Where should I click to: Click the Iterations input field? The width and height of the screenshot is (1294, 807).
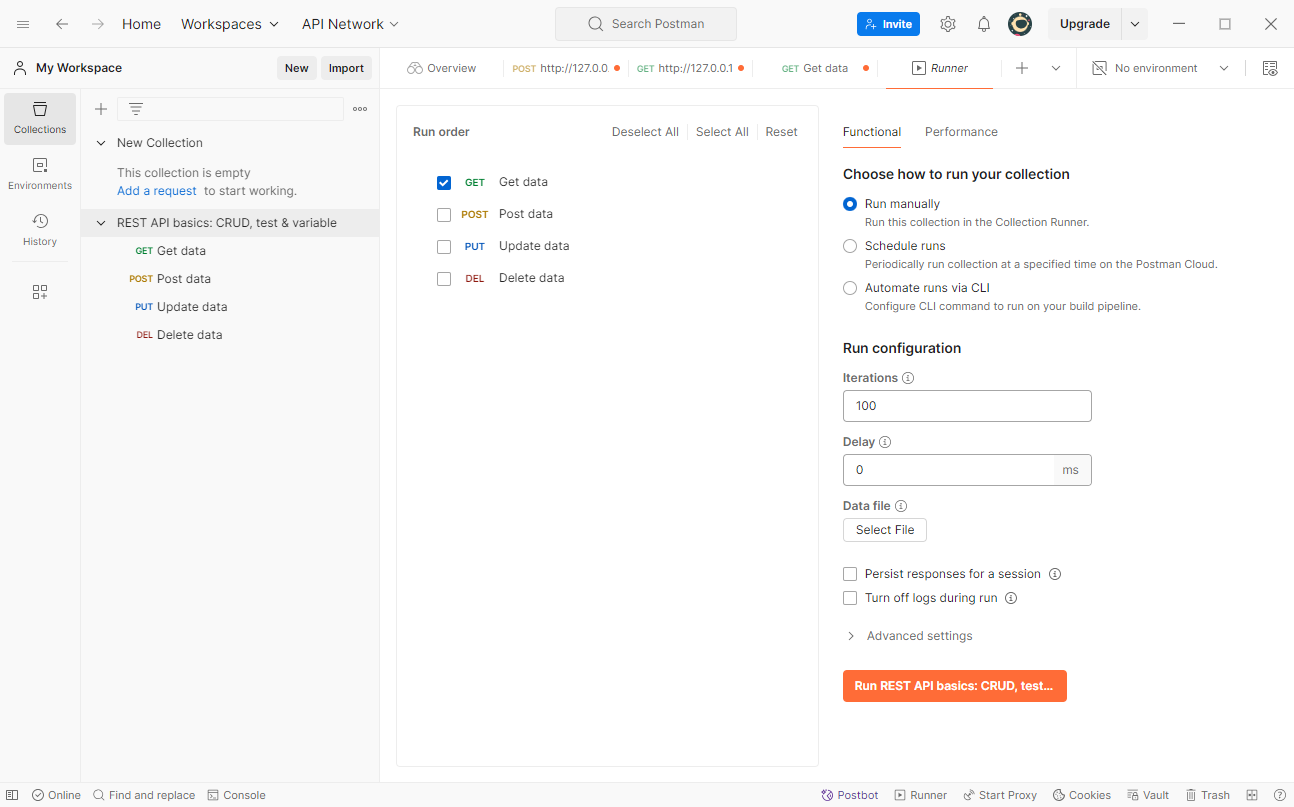[967, 406]
